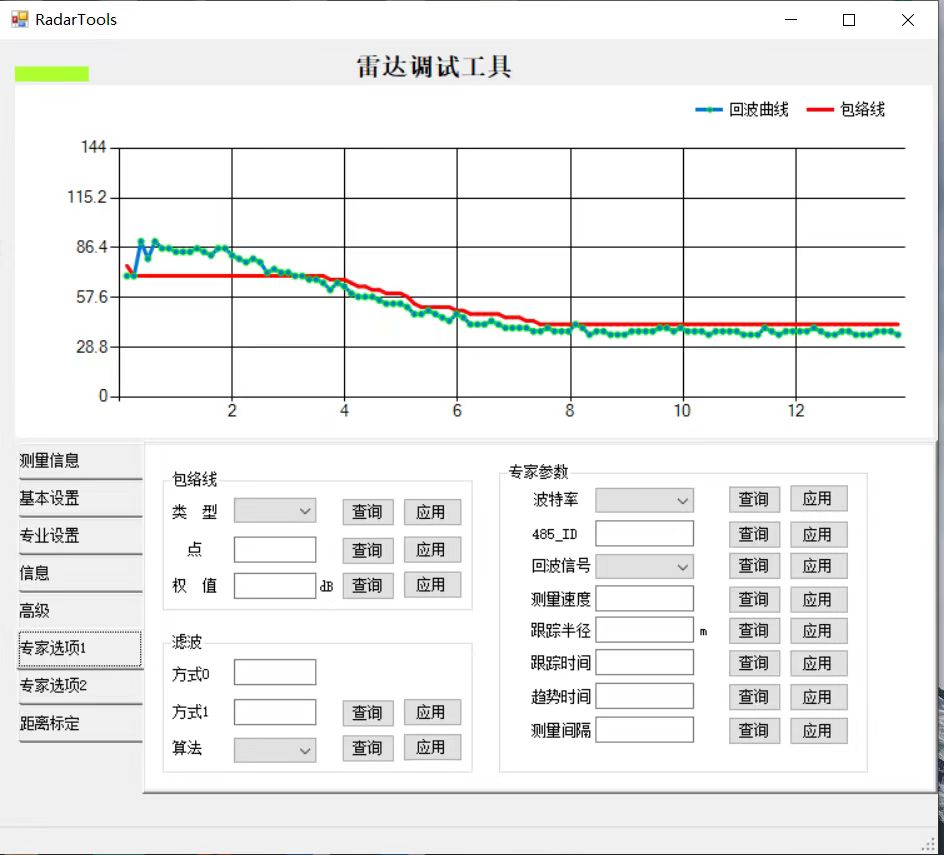
Task: Go to the 距离标定 tab
Action: tap(80, 724)
